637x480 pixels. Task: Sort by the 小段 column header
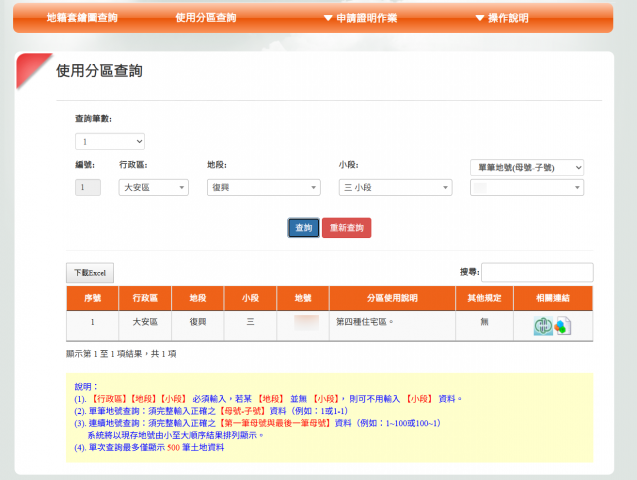click(250, 298)
